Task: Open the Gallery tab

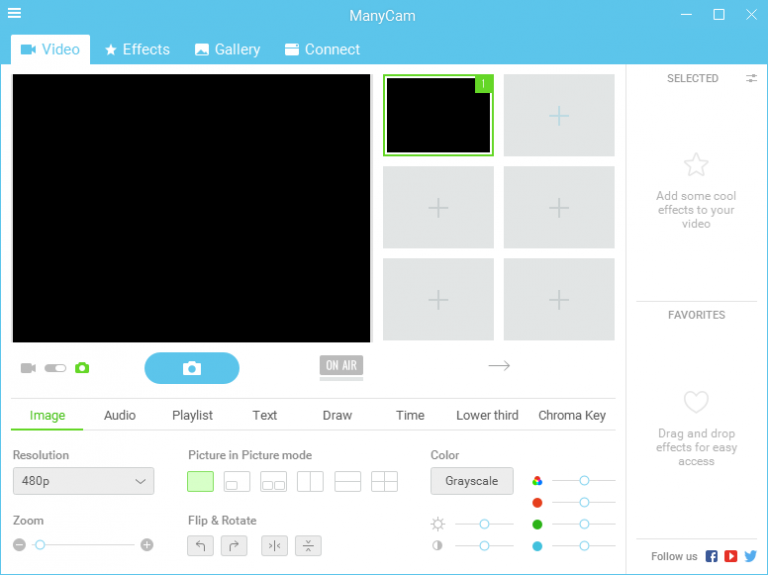Action: 228,49
